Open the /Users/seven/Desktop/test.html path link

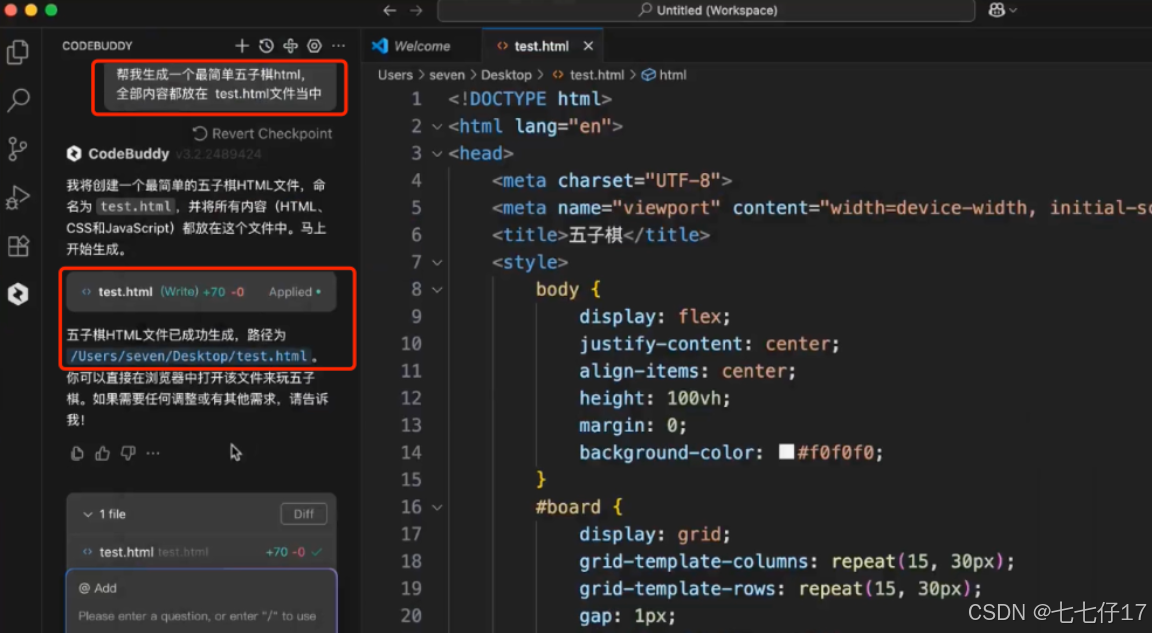(189, 356)
